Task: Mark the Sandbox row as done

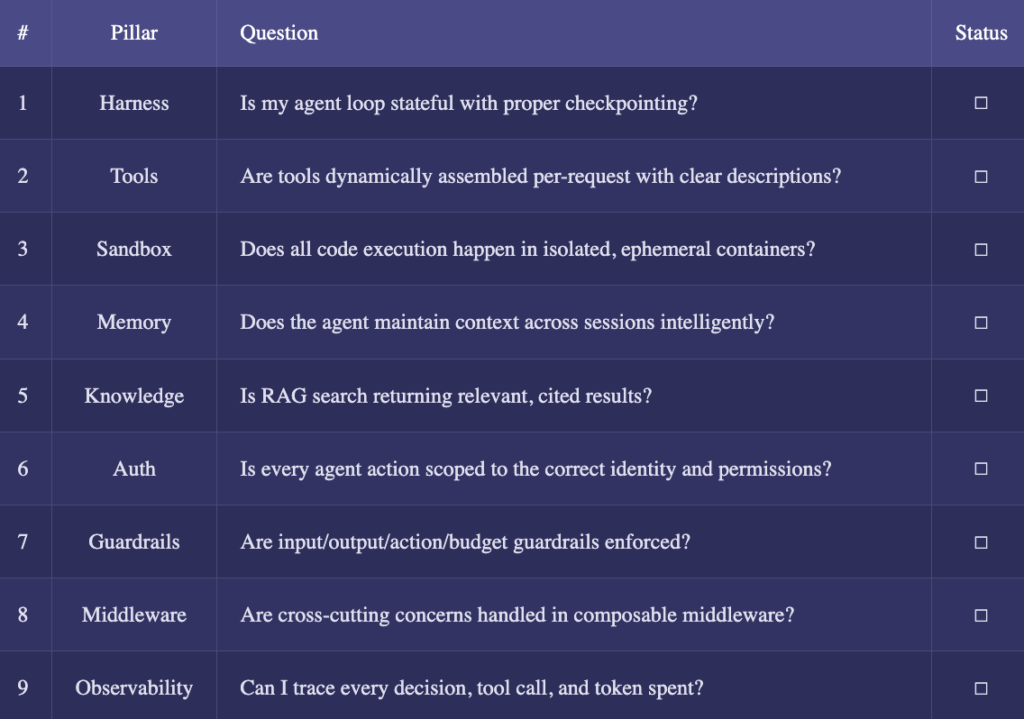Action: pos(981,249)
